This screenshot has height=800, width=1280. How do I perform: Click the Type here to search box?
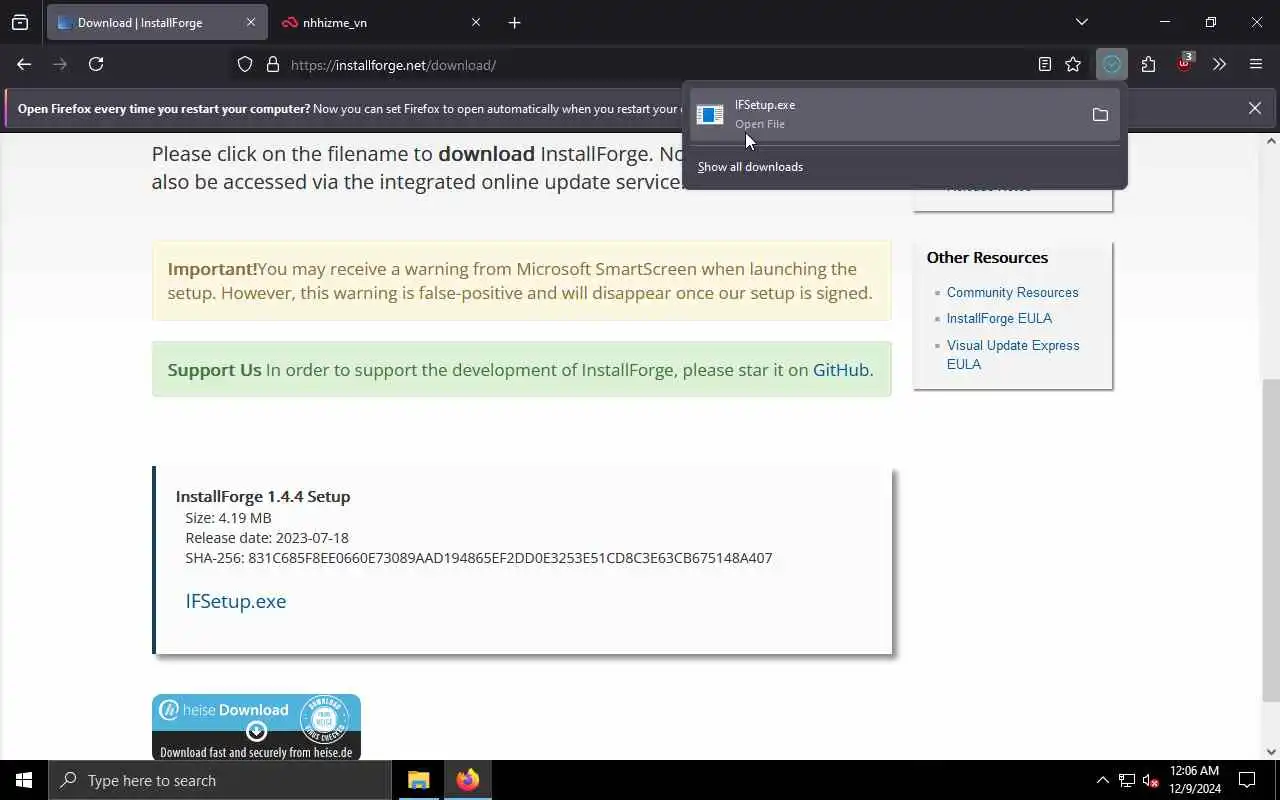click(220, 780)
